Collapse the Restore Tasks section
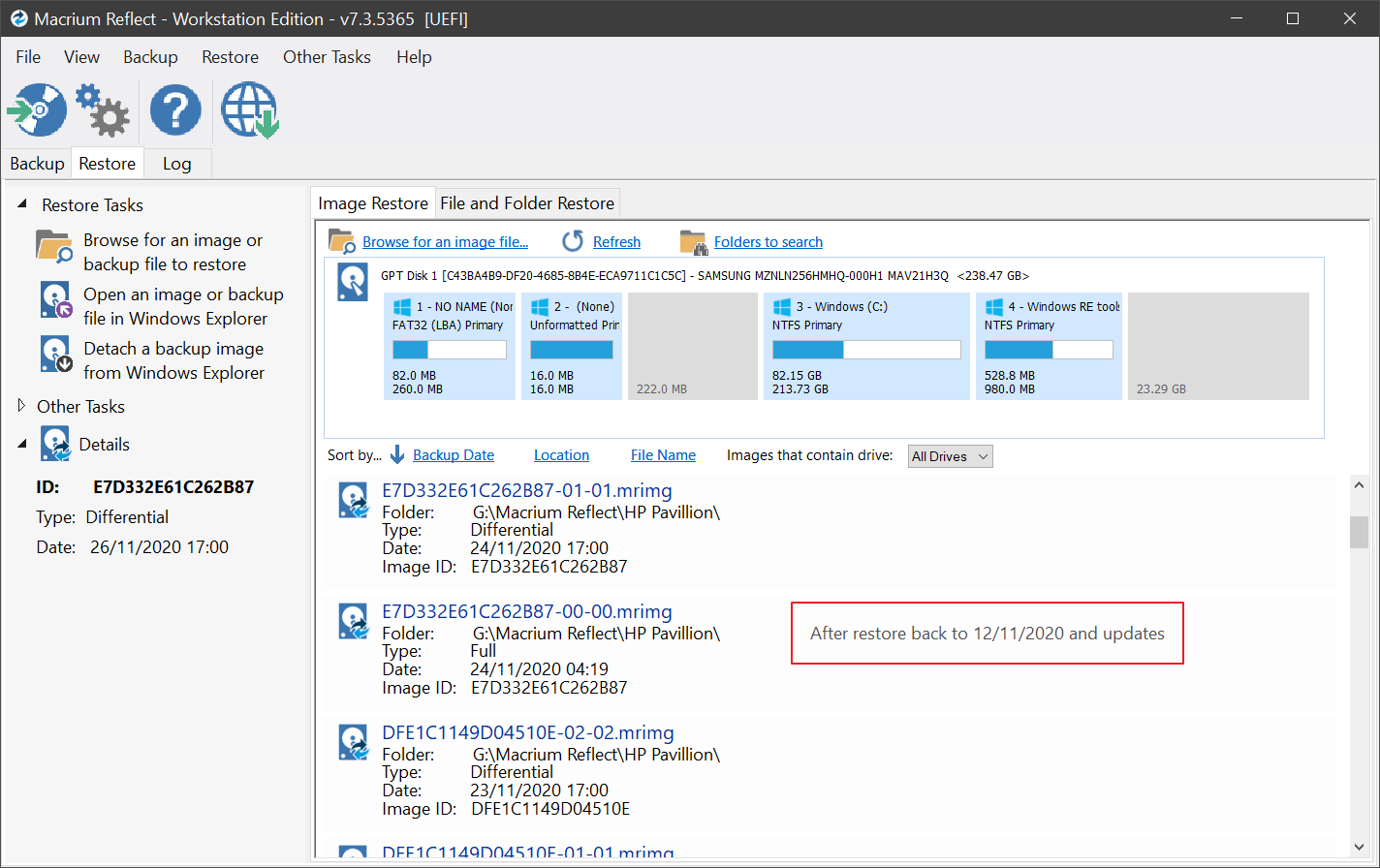This screenshot has height=868, width=1380. tap(22, 204)
